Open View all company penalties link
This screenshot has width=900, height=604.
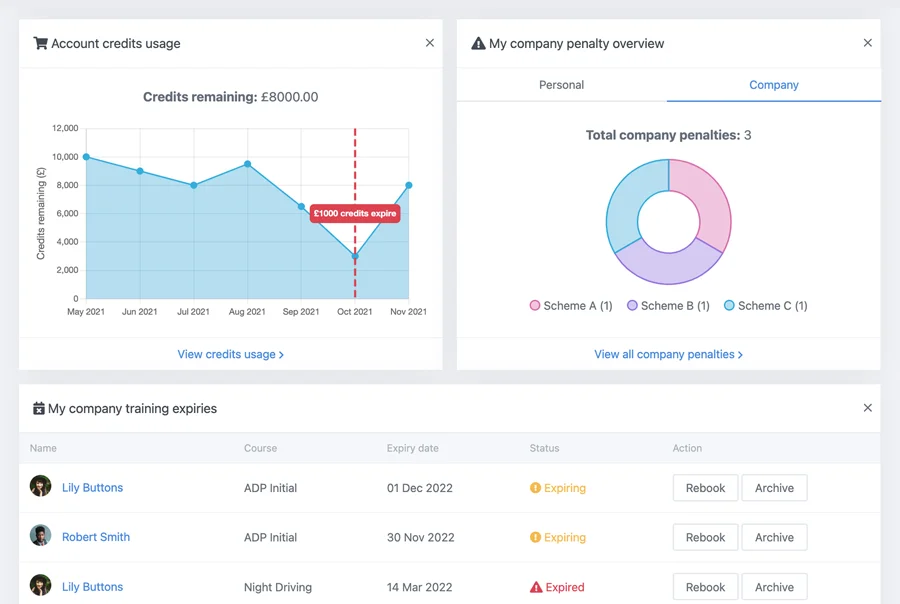[x=668, y=354]
